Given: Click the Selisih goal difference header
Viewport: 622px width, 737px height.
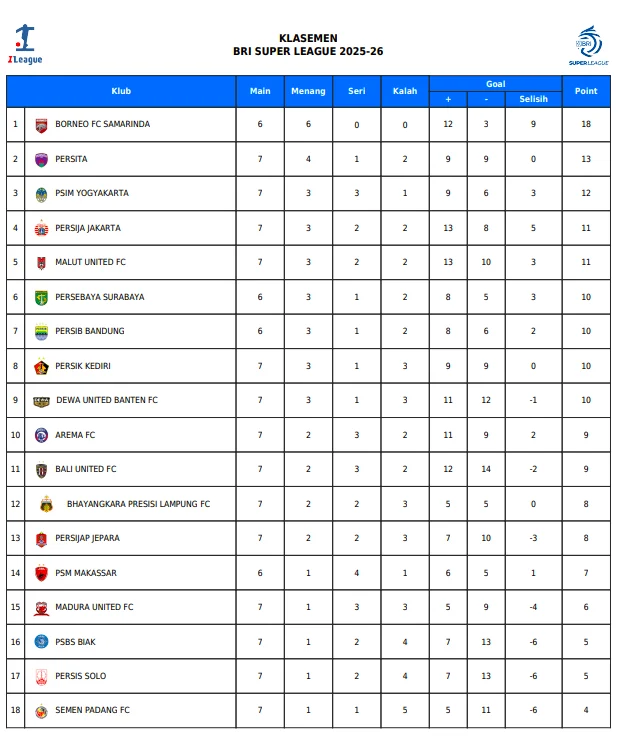Looking at the screenshot, I should pyautogui.click(x=533, y=99).
